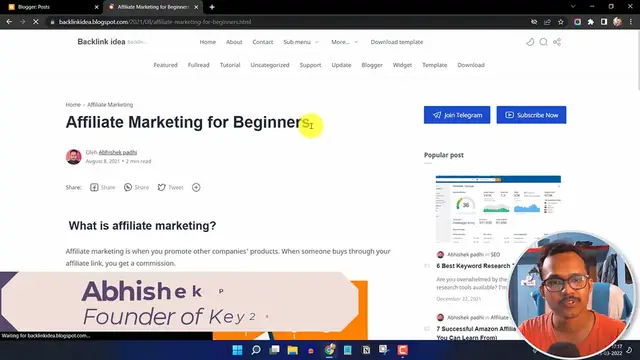Click Backlink idea site logo
Screen dimensions: 640x360
(x=101, y=42)
